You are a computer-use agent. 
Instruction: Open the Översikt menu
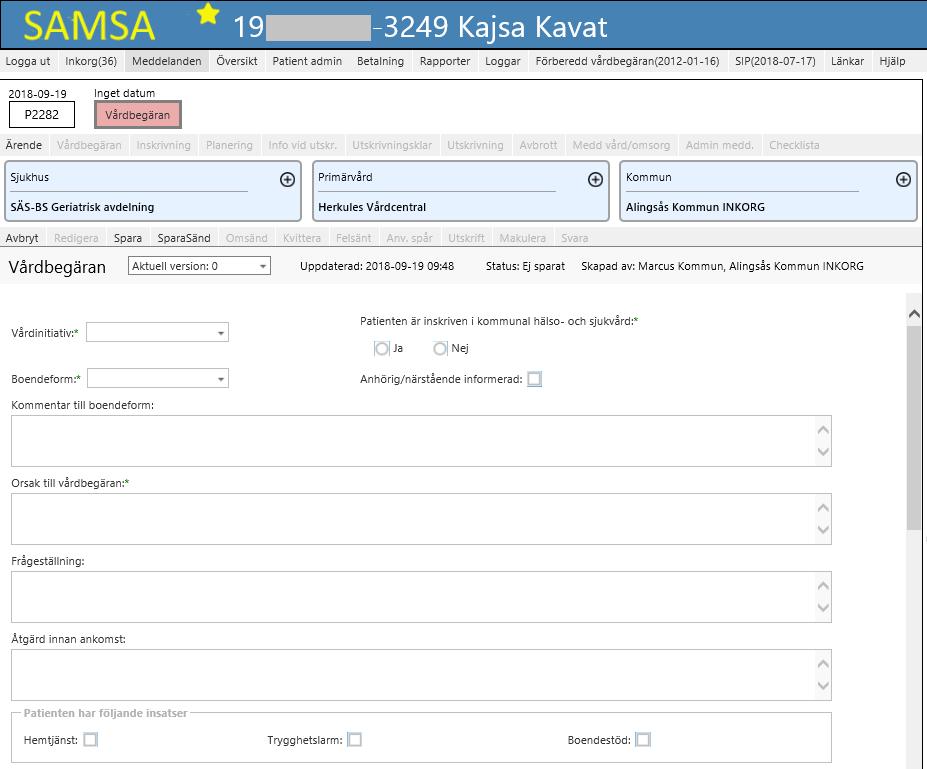pyautogui.click(x=237, y=61)
